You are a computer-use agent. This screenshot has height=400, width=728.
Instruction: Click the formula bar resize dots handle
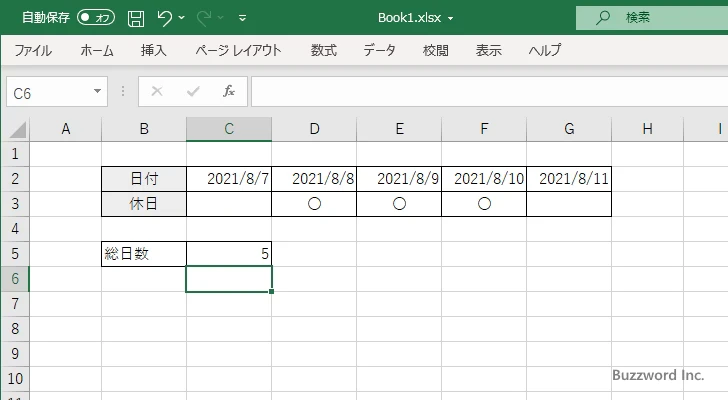click(x=123, y=91)
